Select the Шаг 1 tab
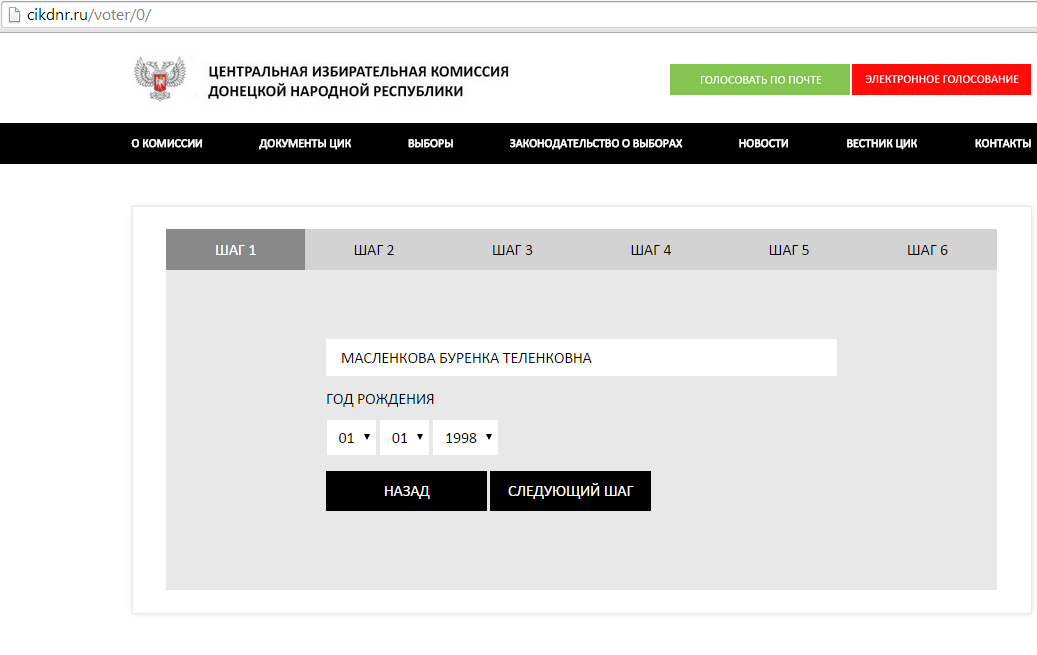 click(x=235, y=249)
